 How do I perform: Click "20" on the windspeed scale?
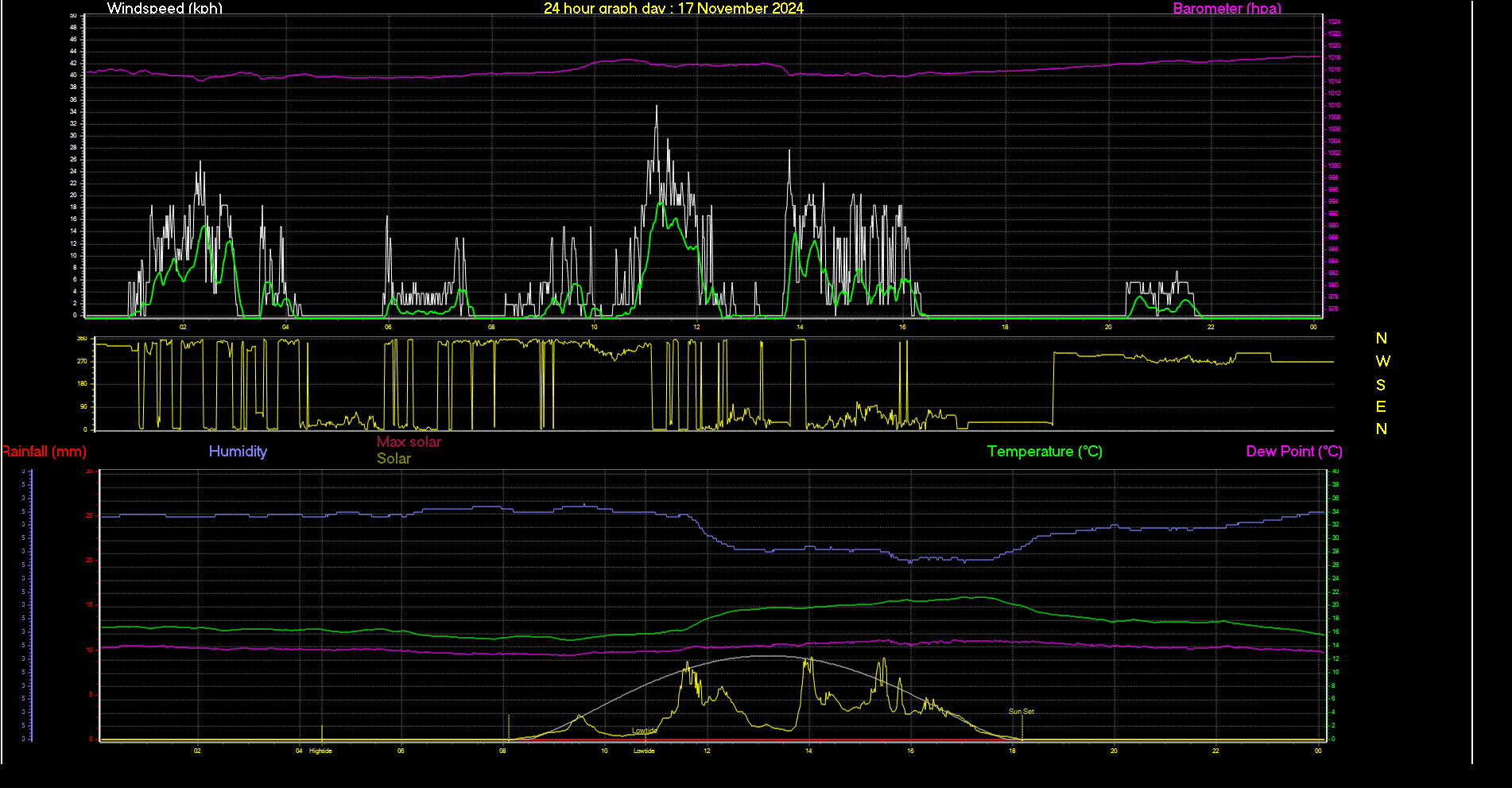pos(74,196)
